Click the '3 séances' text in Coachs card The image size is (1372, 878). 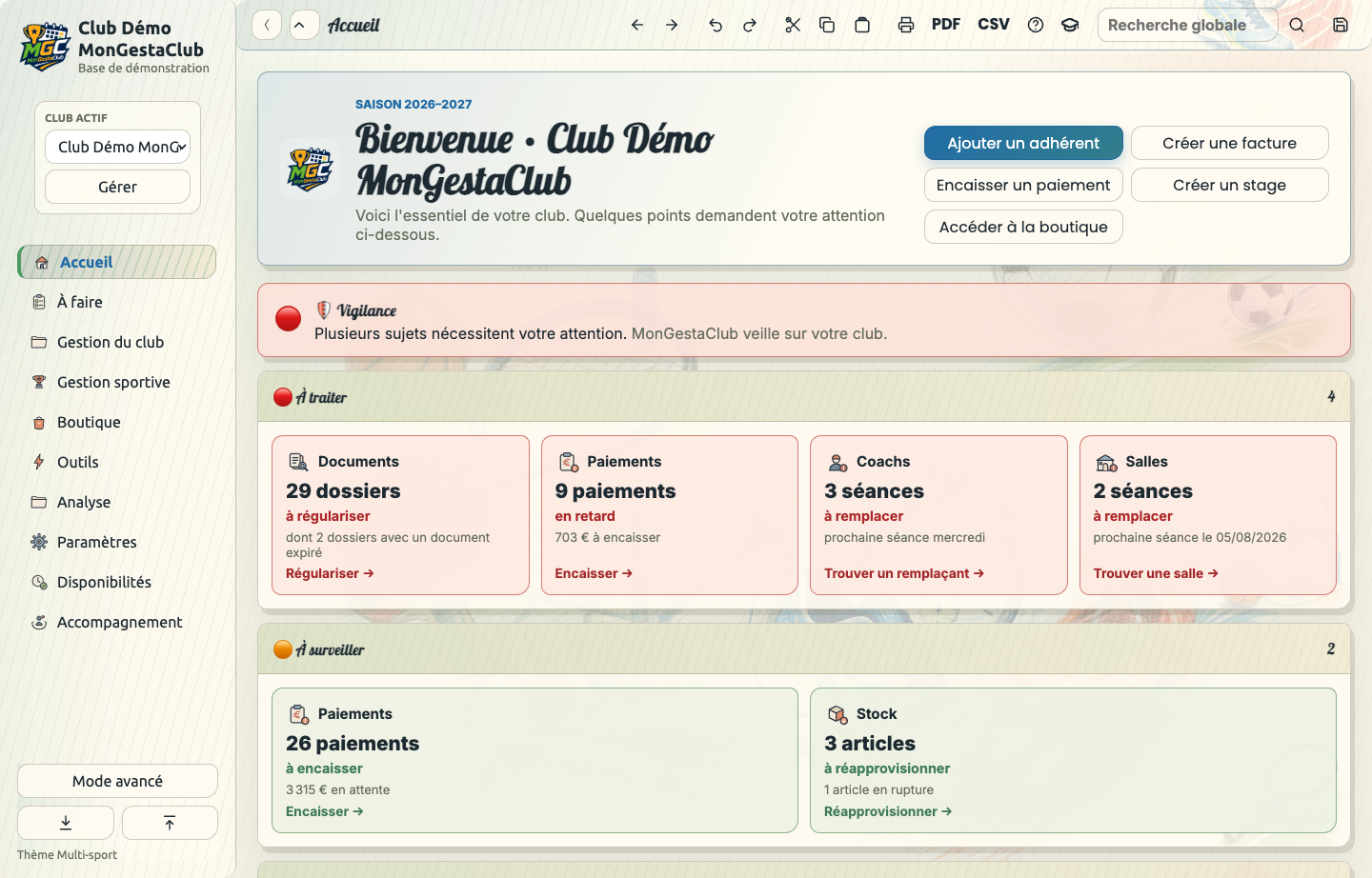coord(874,491)
